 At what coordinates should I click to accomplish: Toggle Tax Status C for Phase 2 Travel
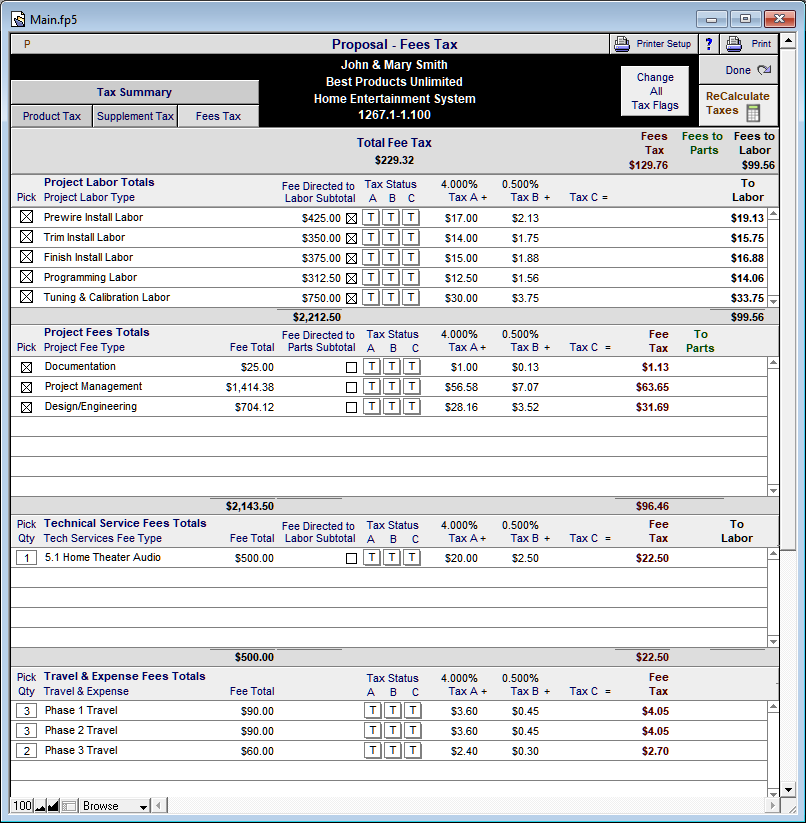point(413,731)
